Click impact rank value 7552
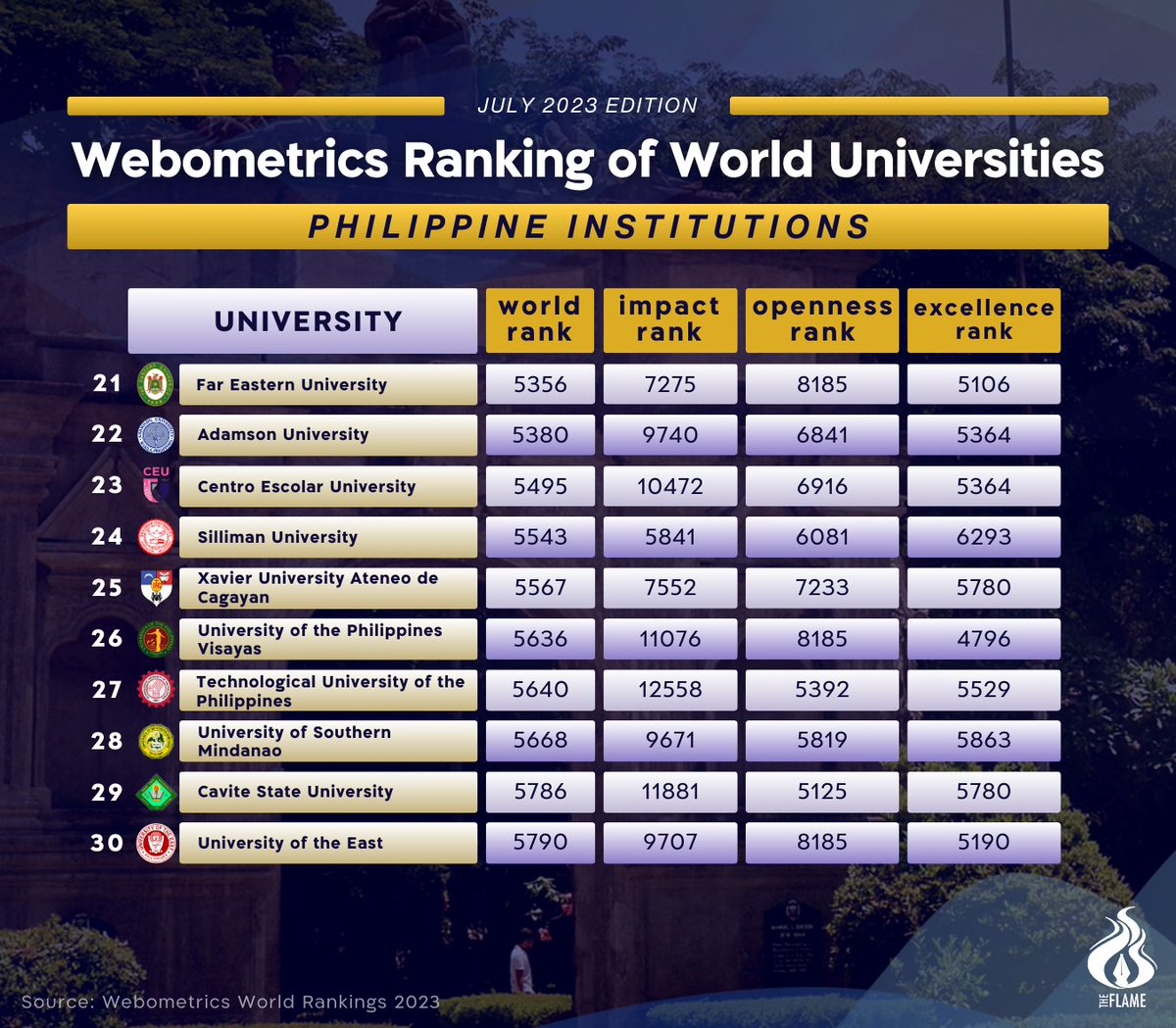 (669, 588)
